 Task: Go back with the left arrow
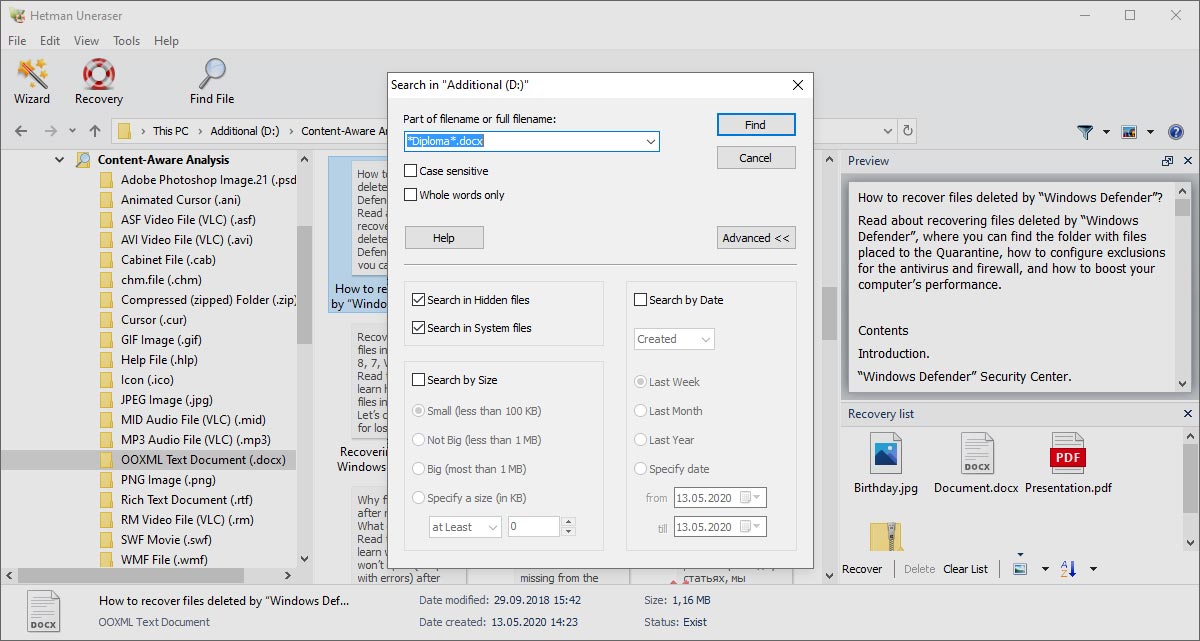point(22,131)
